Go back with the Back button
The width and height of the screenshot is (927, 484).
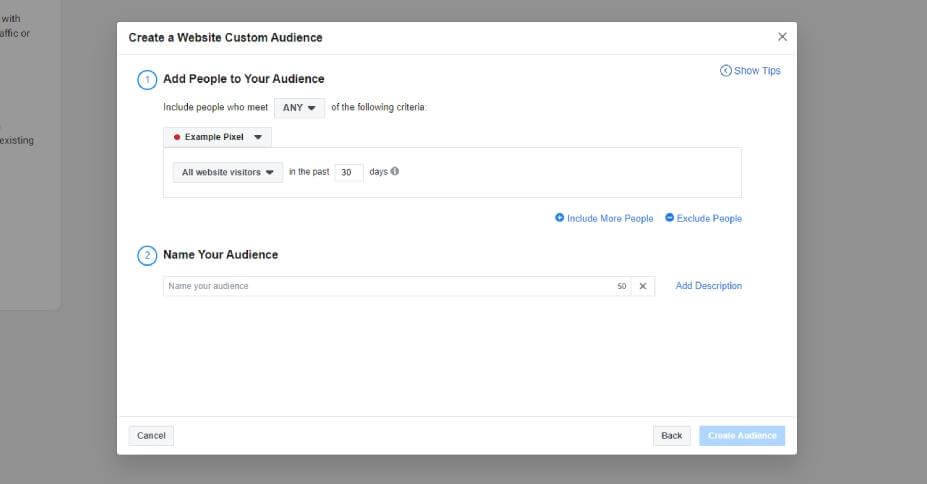(x=671, y=436)
